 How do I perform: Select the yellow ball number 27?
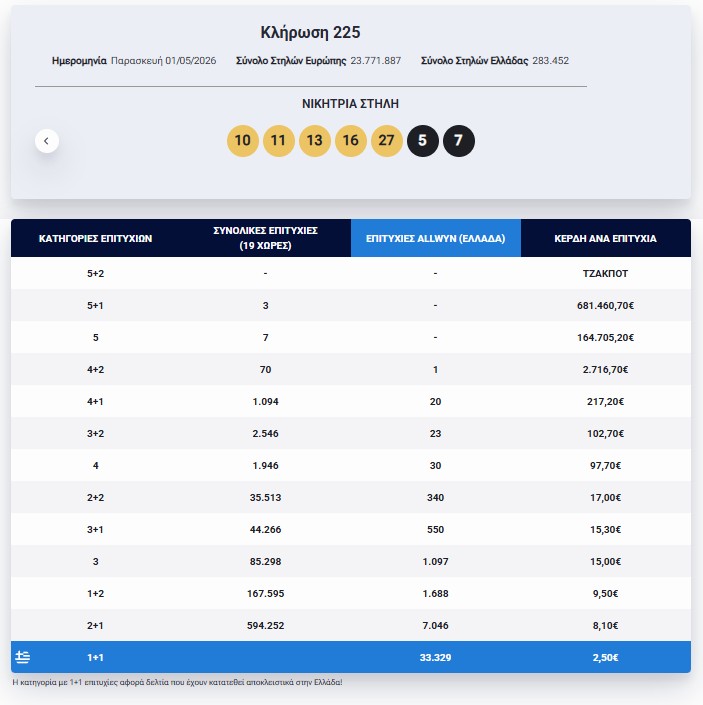[x=387, y=141]
